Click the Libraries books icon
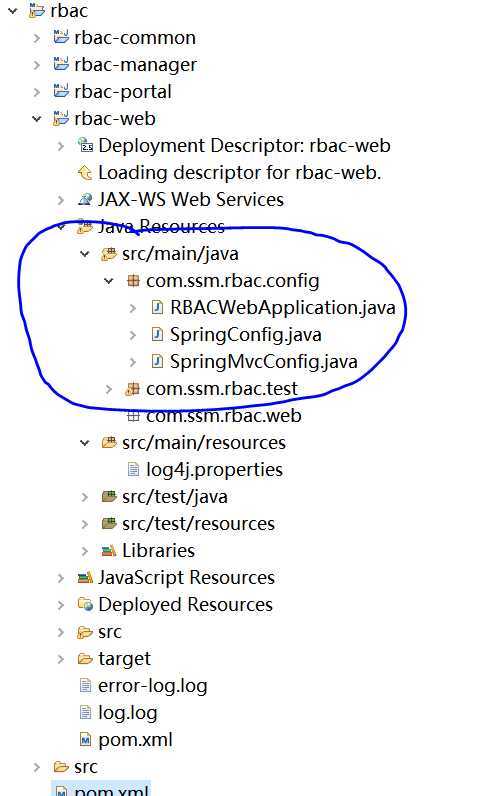This screenshot has height=796, width=478. [x=109, y=550]
